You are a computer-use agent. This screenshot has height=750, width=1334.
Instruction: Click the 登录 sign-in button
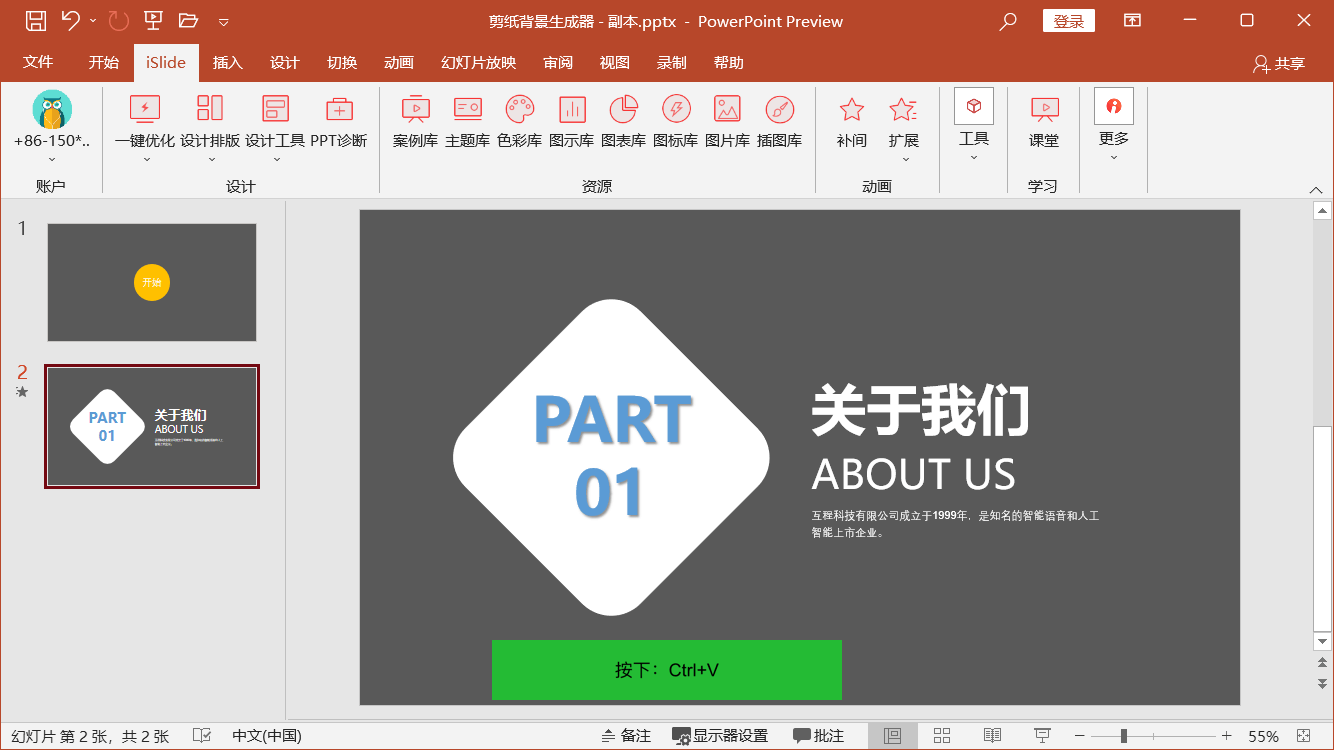point(1069,21)
